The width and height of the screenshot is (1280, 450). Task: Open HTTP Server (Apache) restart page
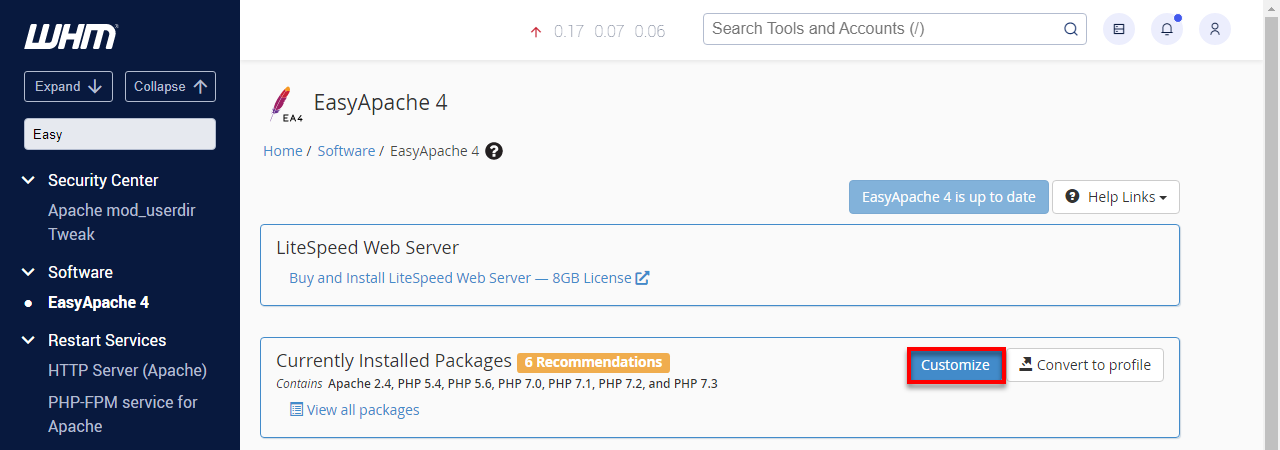pyautogui.click(x=127, y=370)
